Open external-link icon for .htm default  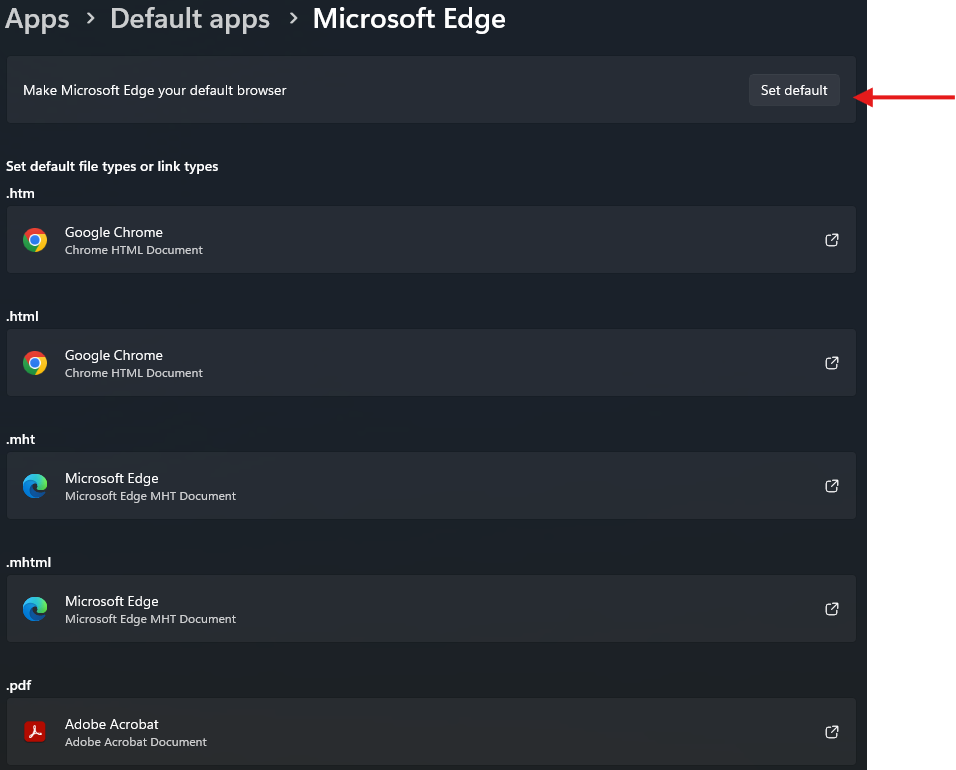(x=831, y=240)
